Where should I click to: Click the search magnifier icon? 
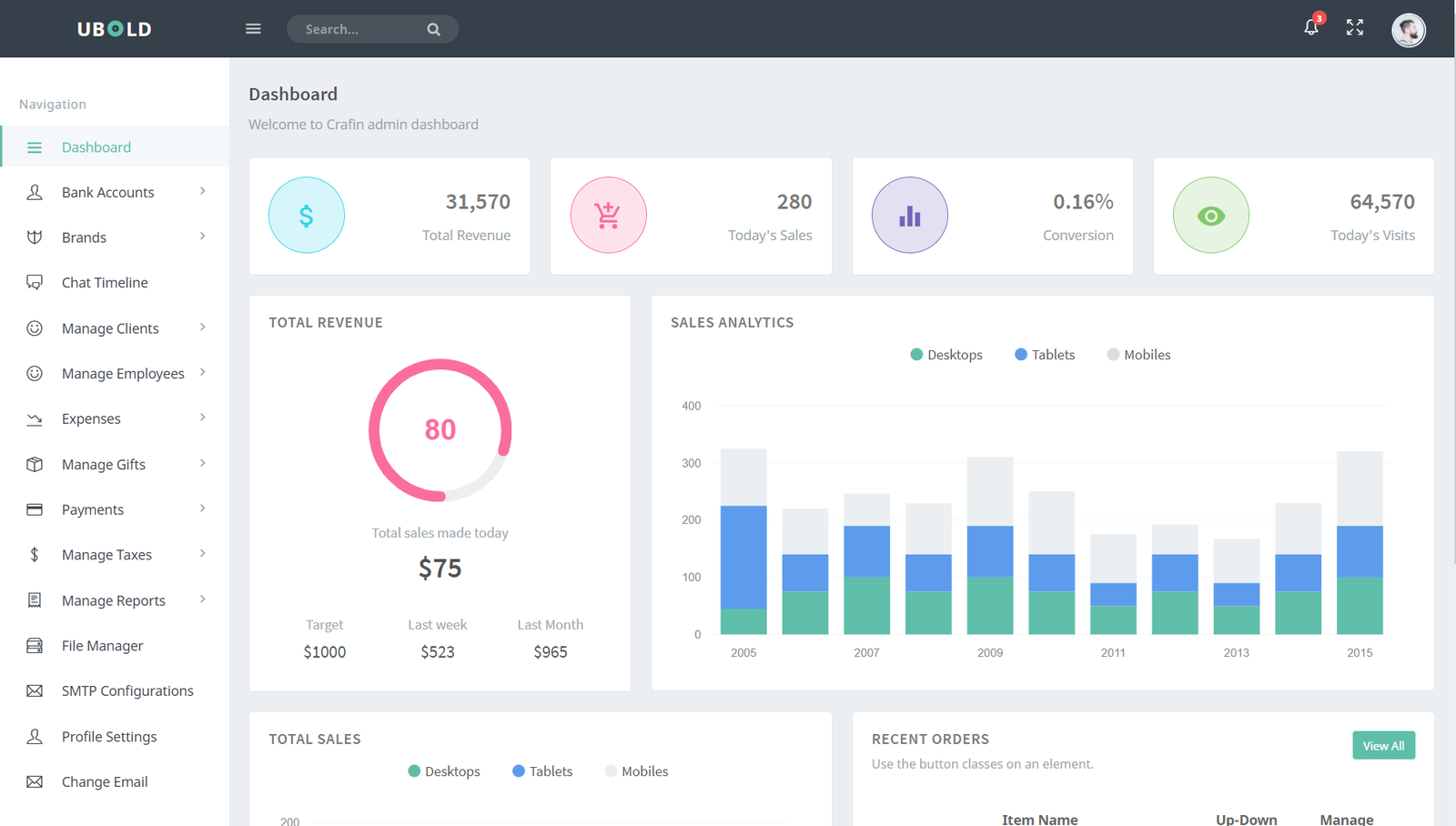434,29
